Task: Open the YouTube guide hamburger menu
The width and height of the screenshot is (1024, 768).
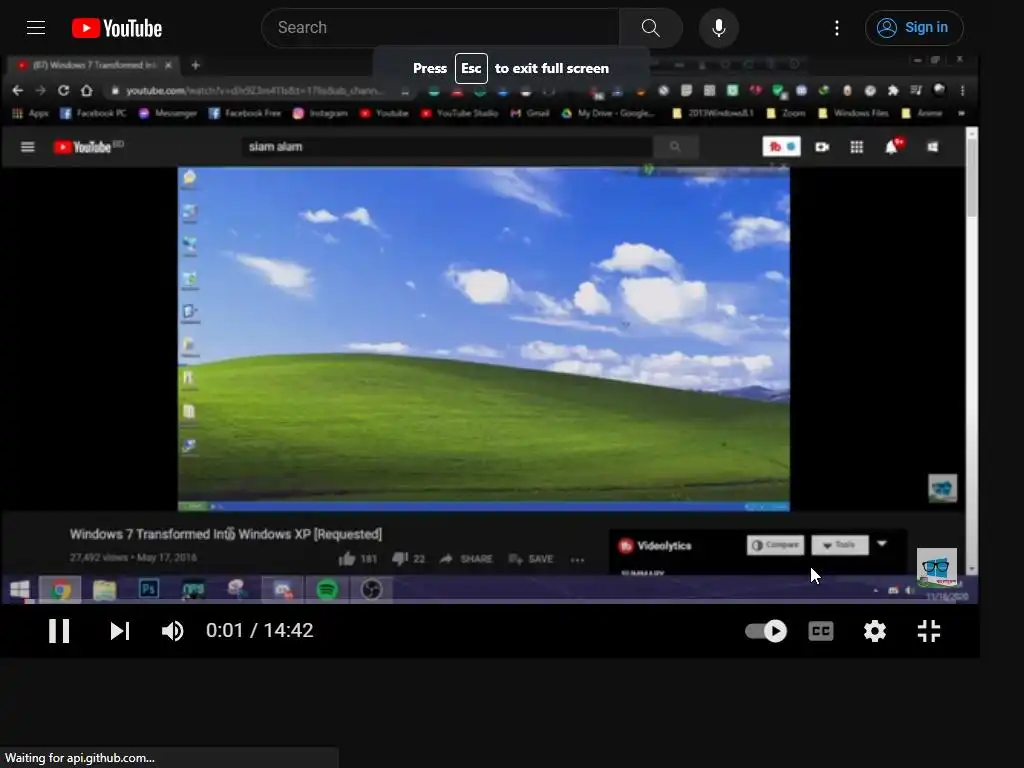Action: point(36,28)
